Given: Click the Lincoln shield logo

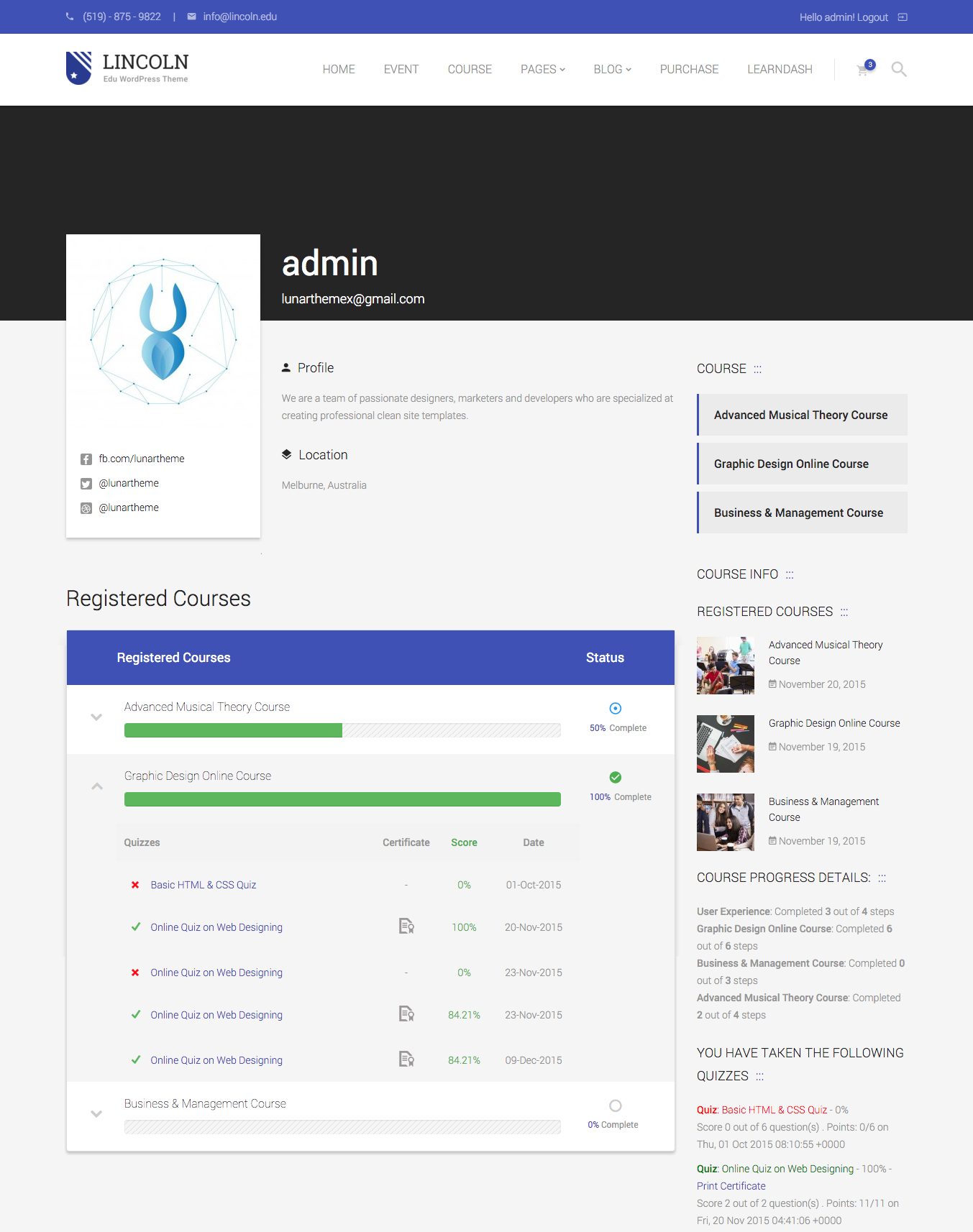Looking at the screenshot, I should click(78, 68).
